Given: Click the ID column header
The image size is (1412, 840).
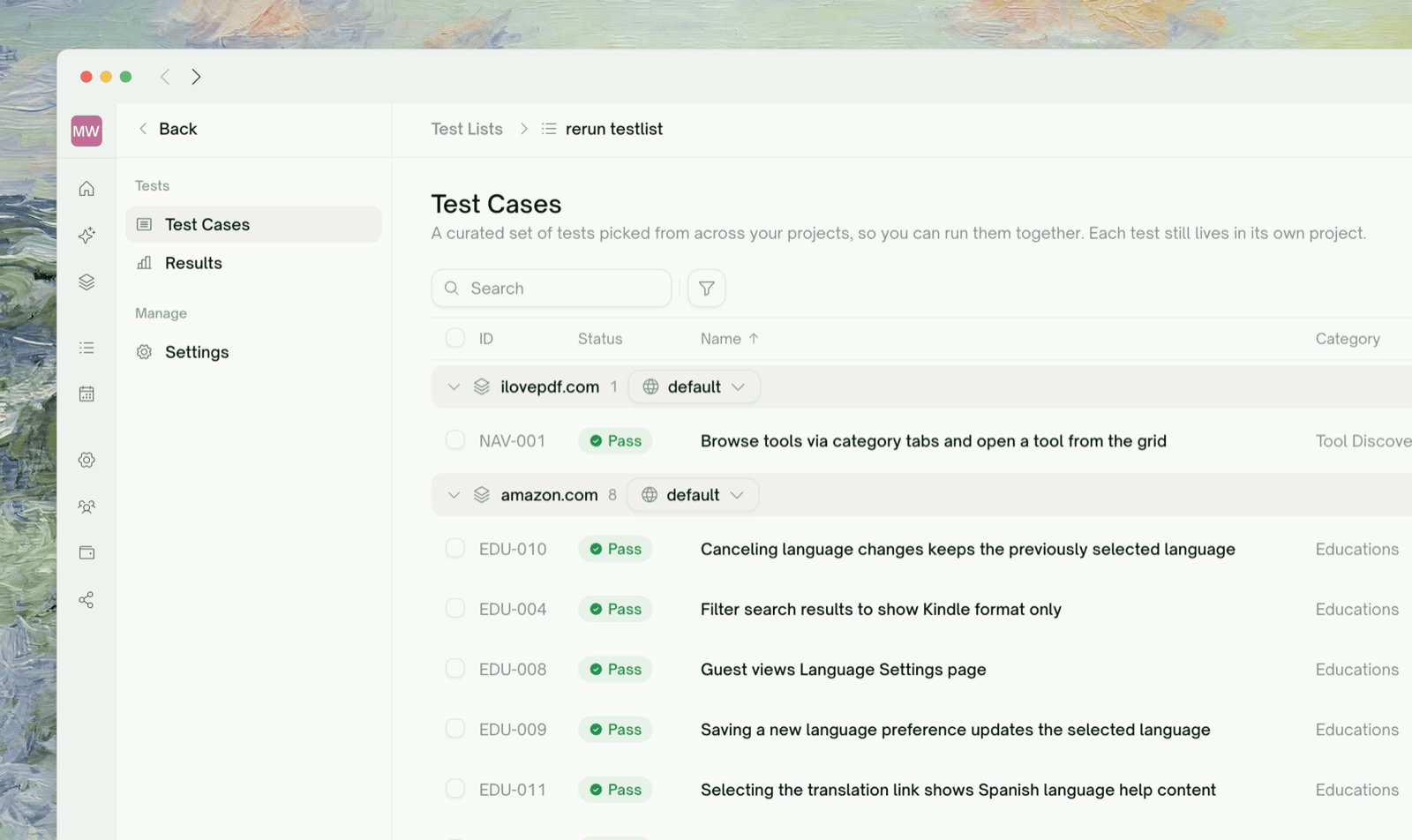Looking at the screenshot, I should [x=486, y=339].
